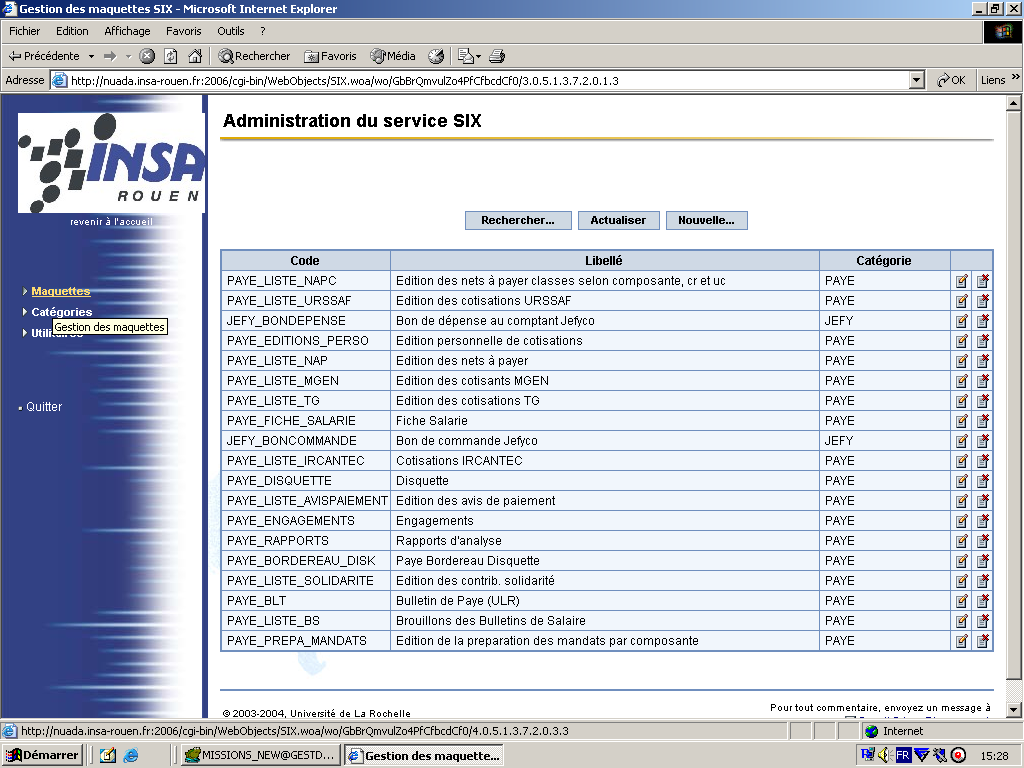This screenshot has height=768, width=1024.
Task: Expand the forward history dropdown arrow
Action: tap(128, 56)
